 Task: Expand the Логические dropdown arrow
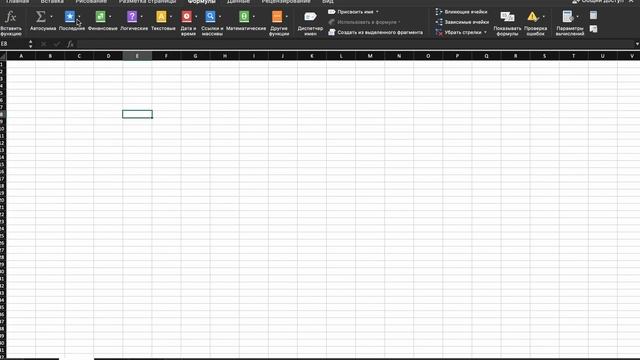click(141, 17)
